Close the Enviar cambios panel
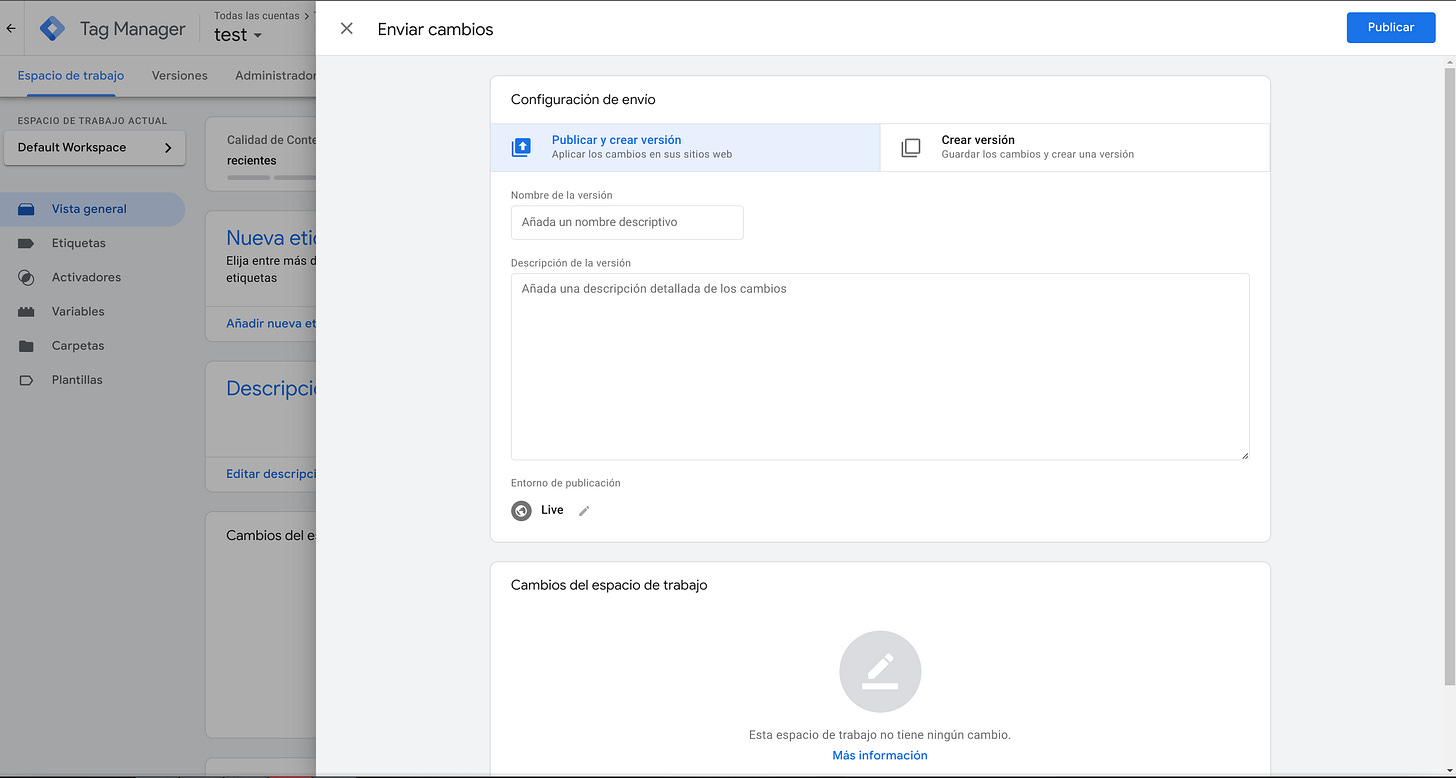This screenshot has width=1456, height=778. tap(347, 29)
